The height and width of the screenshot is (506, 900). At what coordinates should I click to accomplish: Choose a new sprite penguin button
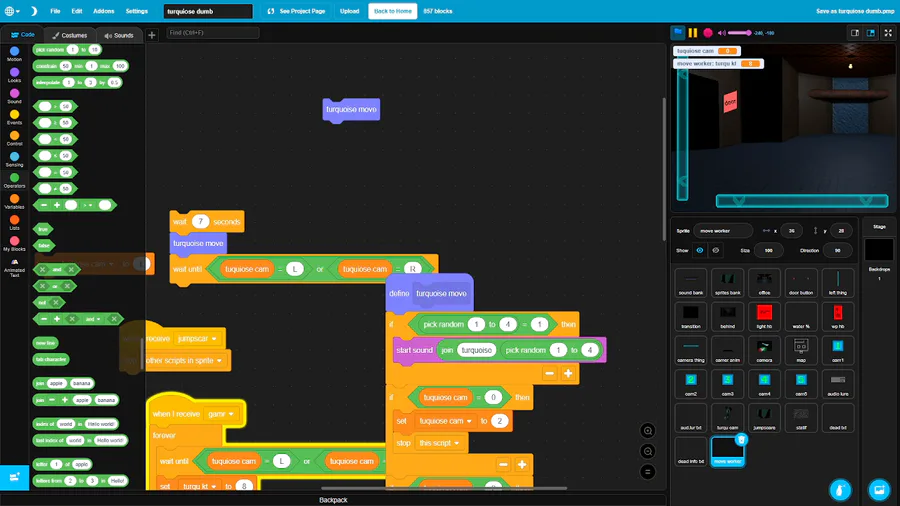pyautogui.click(x=840, y=489)
